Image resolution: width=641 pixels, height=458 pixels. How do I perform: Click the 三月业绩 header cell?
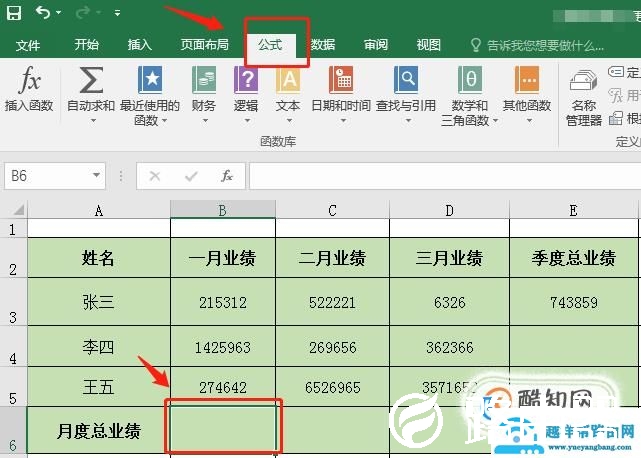(449, 258)
